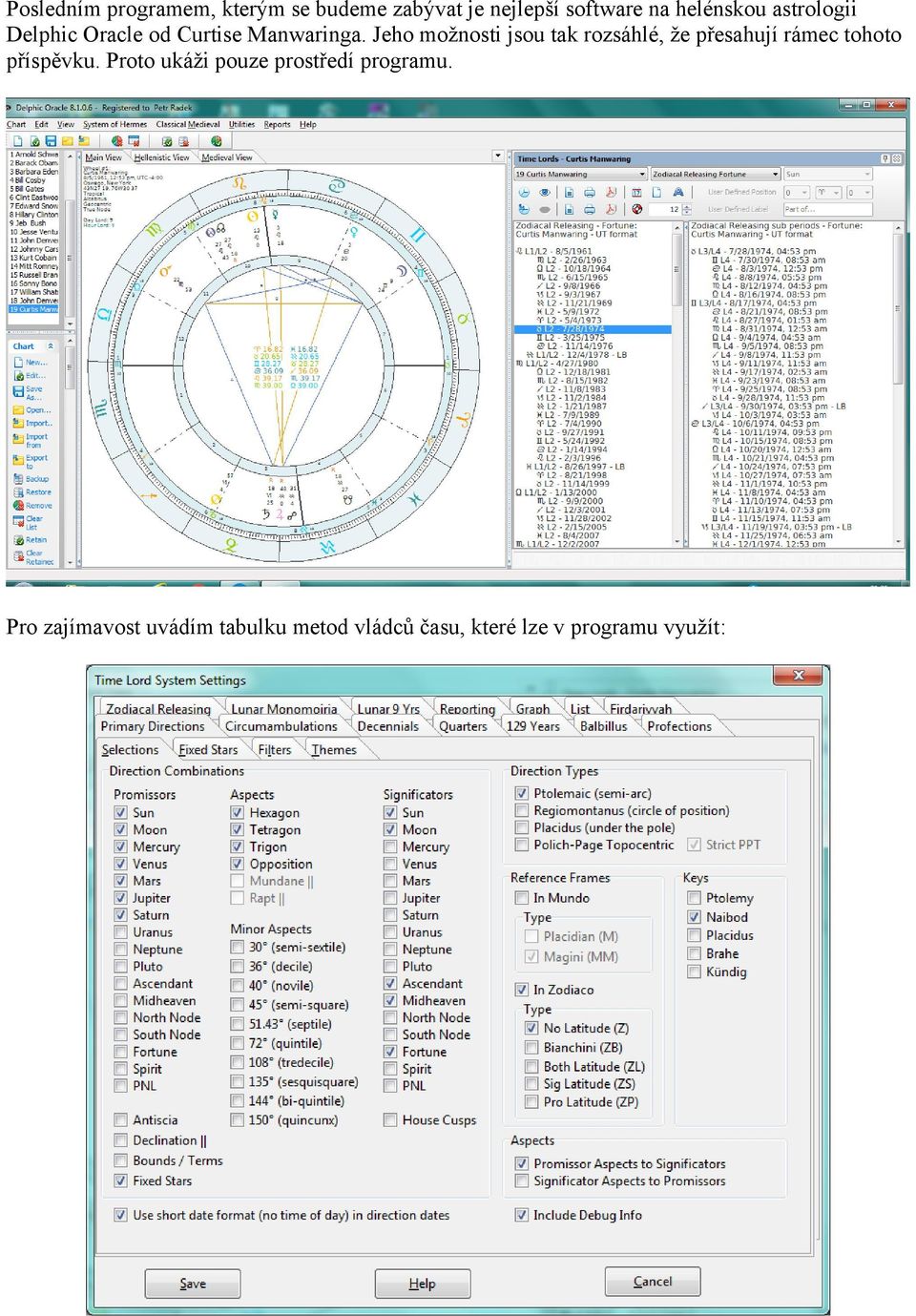Image resolution: width=916 pixels, height=1316 pixels.
Task: Toggle the Midheaven significator checkbox
Action: pyautogui.click(x=390, y=1001)
